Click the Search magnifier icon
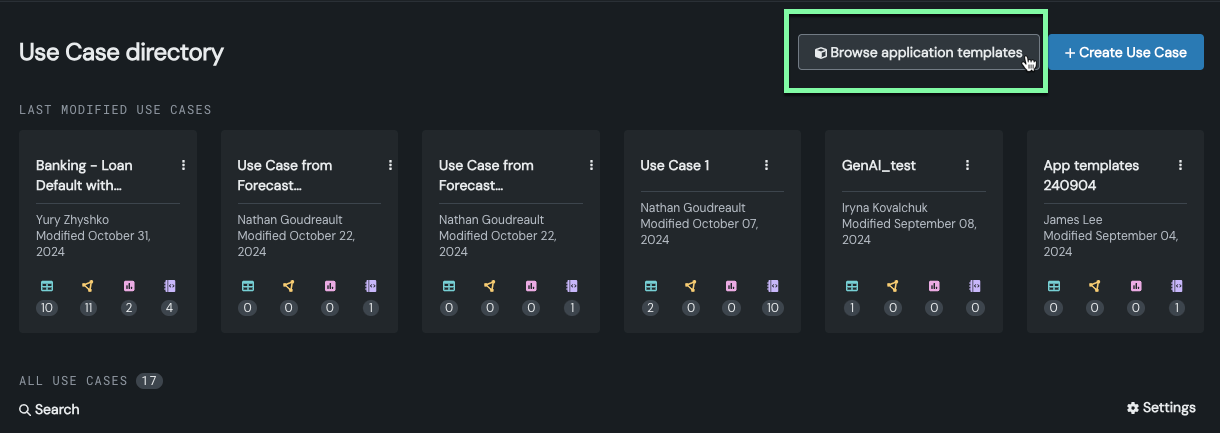Screen dimensions: 1220x433 coord(25,410)
